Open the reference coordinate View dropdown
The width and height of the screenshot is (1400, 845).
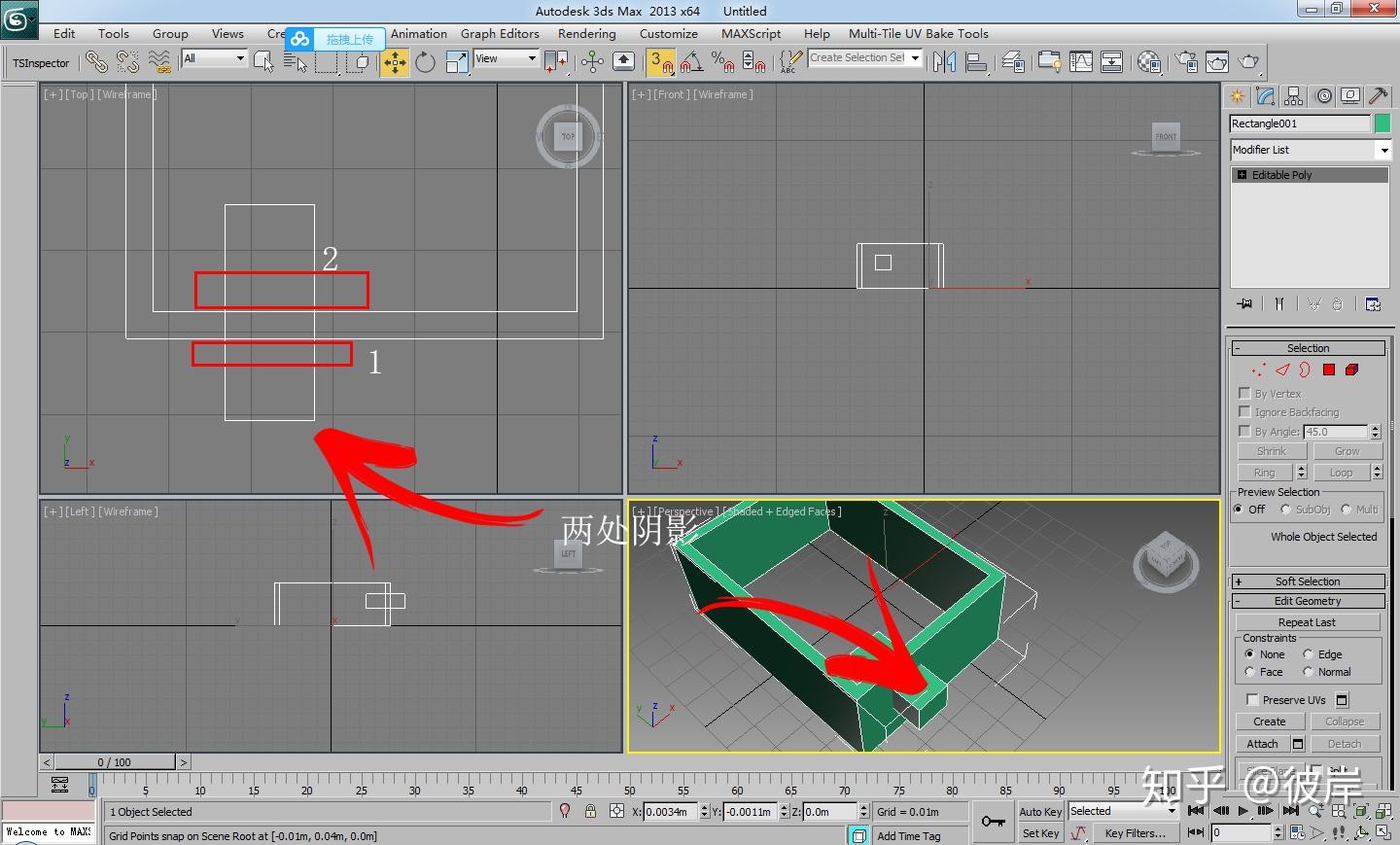pos(506,58)
